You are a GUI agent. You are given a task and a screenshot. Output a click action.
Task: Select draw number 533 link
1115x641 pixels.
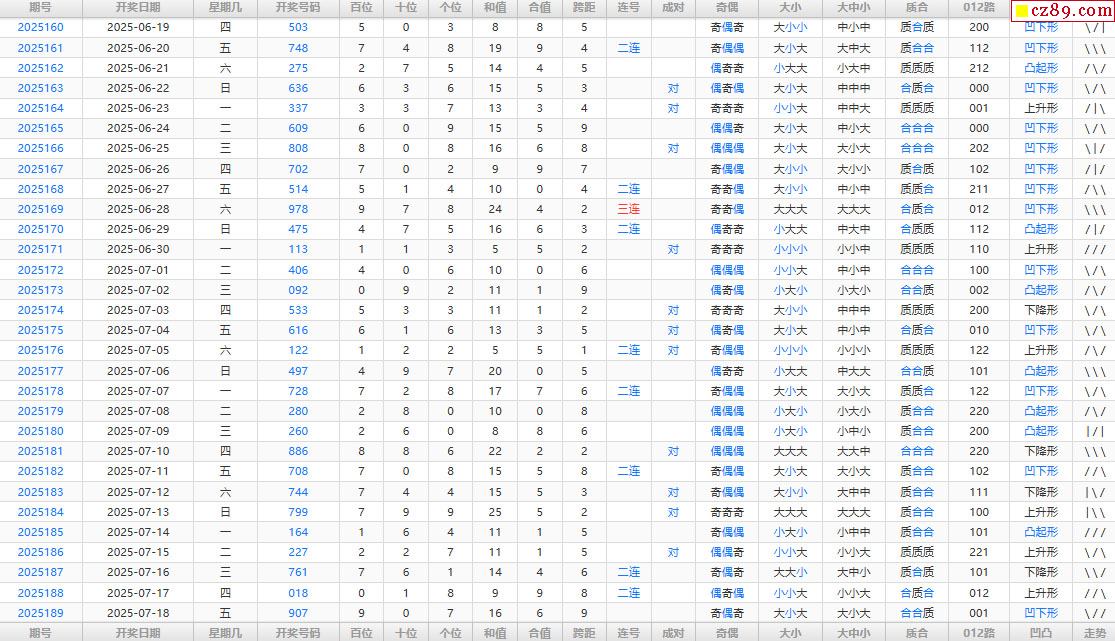click(x=298, y=310)
